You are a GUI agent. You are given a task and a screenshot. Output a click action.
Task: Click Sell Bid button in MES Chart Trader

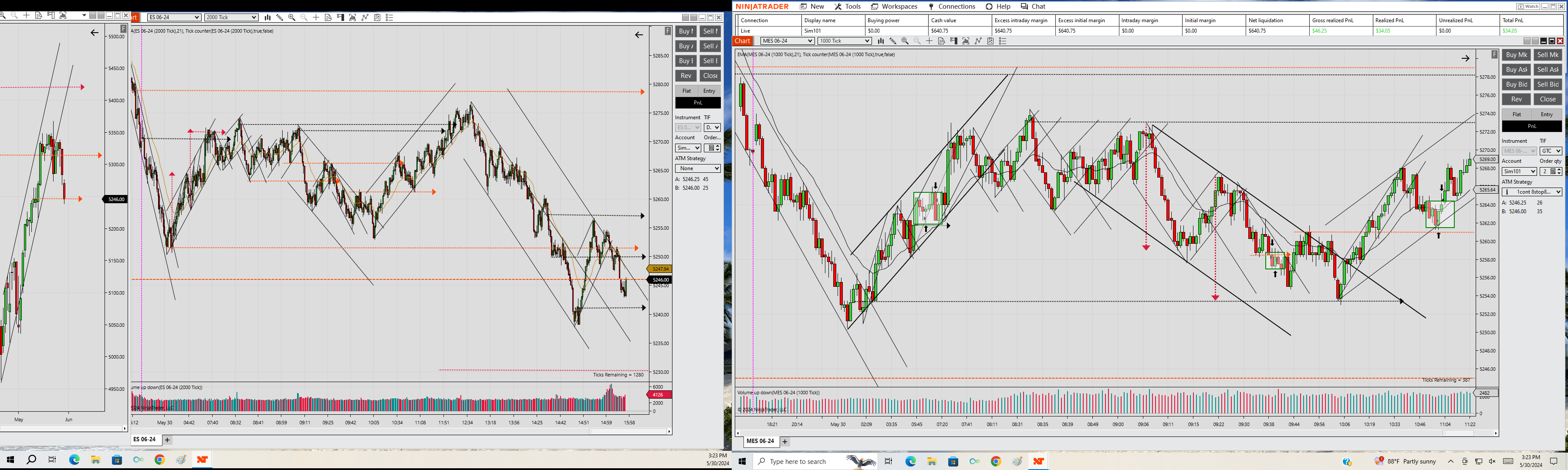coord(1547,84)
